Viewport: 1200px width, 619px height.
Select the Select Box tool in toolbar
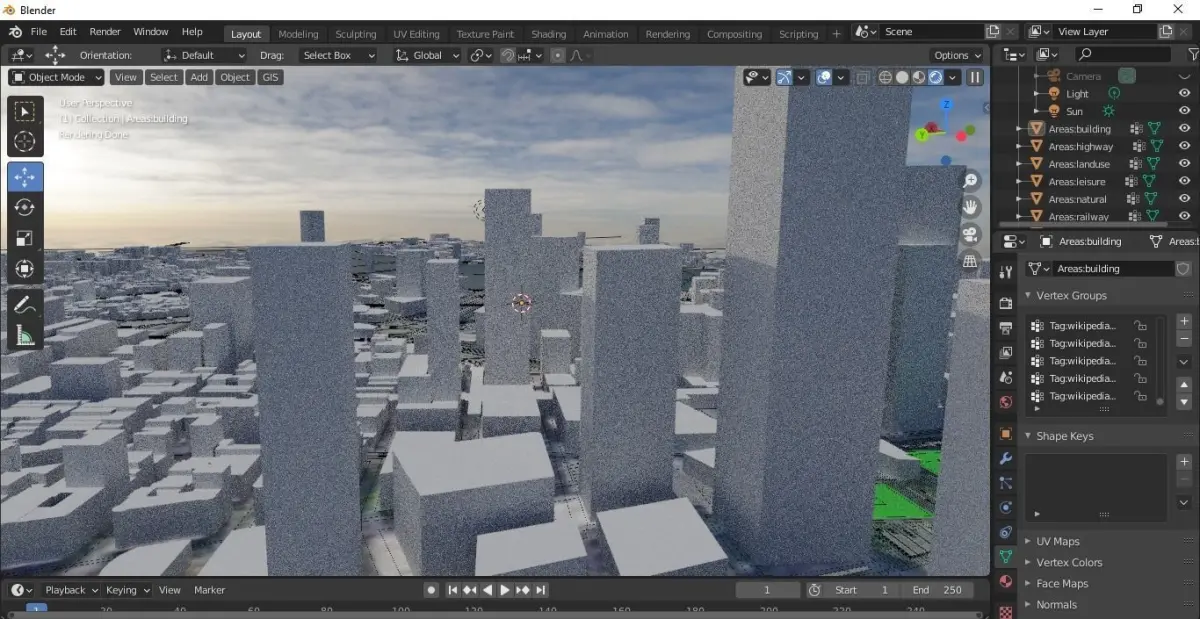point(25,112)
